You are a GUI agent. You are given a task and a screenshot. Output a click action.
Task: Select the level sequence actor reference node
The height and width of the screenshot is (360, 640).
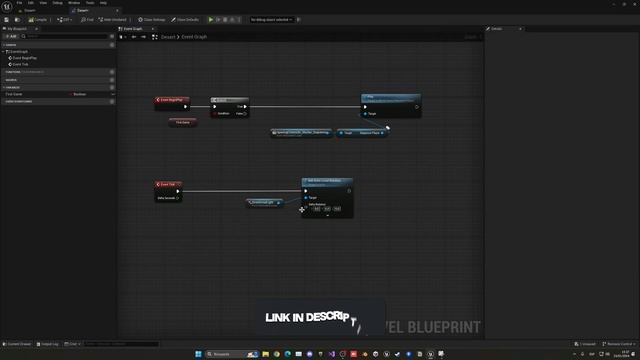click(x=301, y=133)
